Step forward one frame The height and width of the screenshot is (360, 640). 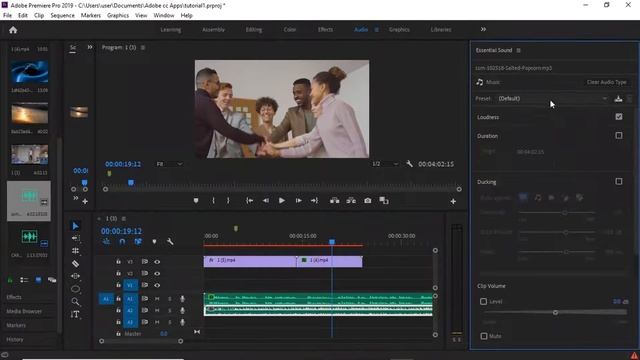(298, 200)
